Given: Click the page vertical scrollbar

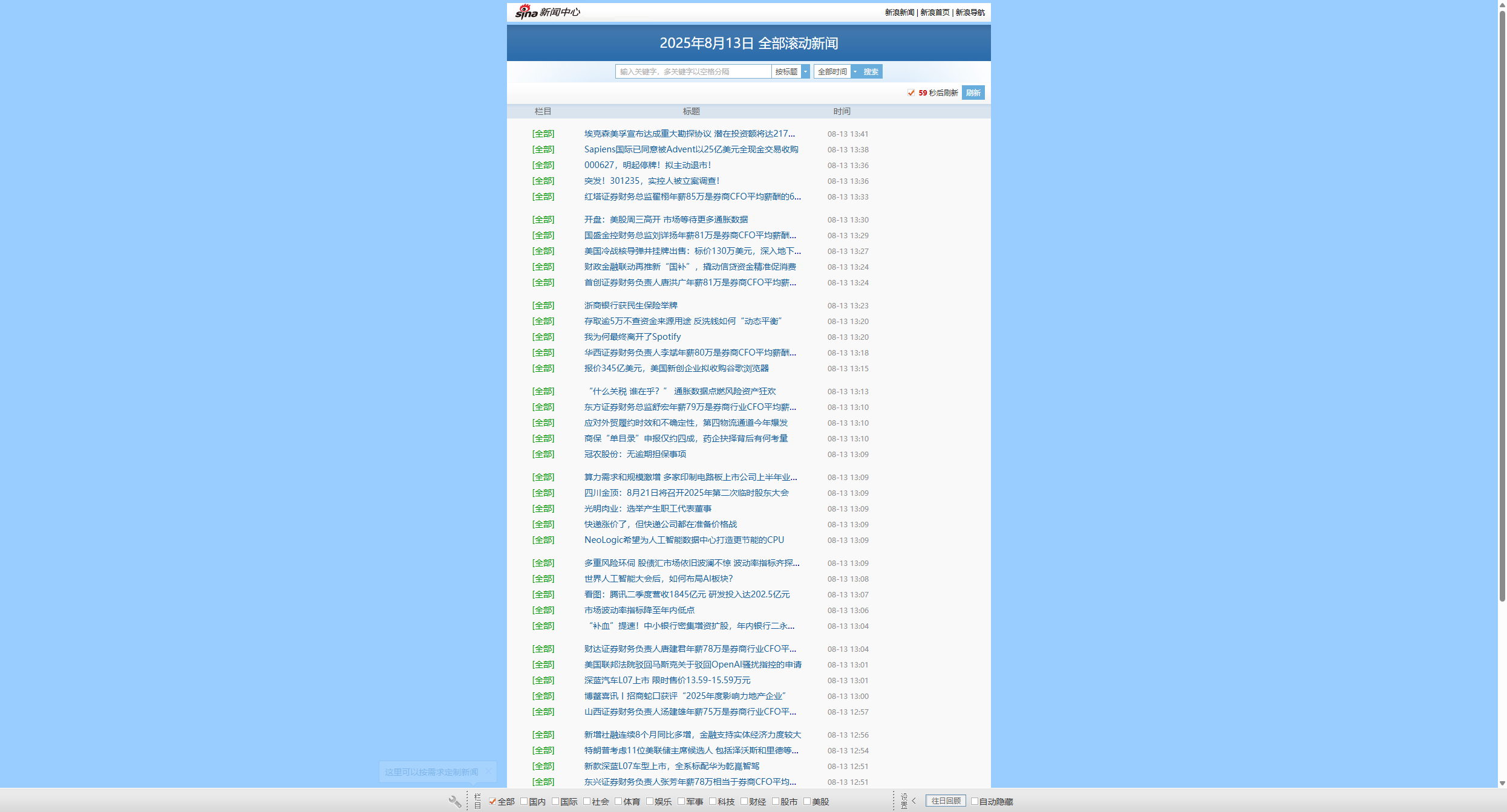Looking at the screenshot, I should 1502,305.
